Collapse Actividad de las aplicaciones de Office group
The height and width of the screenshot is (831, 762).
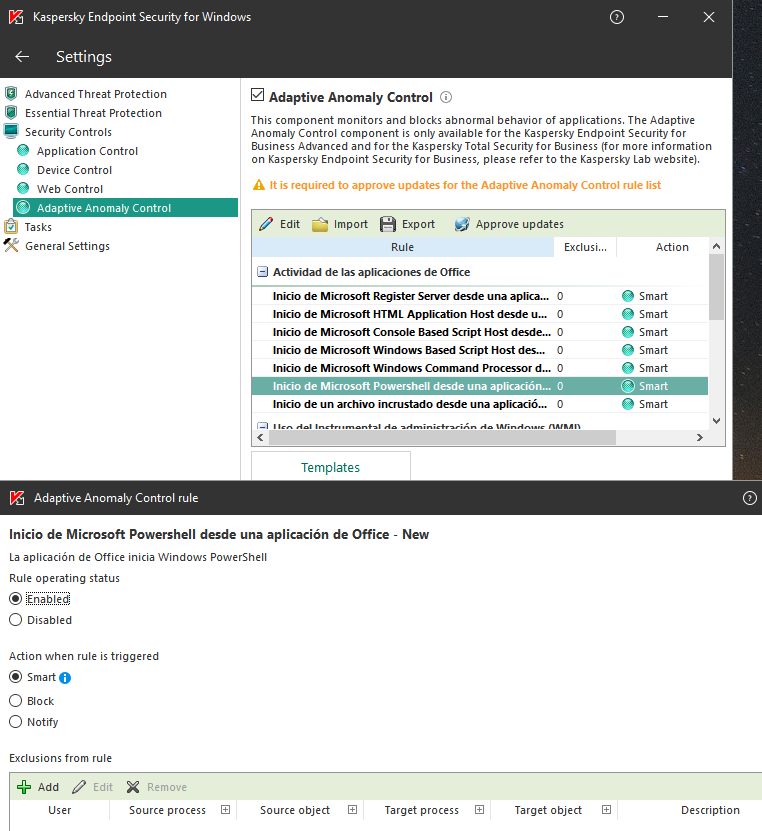262,272
